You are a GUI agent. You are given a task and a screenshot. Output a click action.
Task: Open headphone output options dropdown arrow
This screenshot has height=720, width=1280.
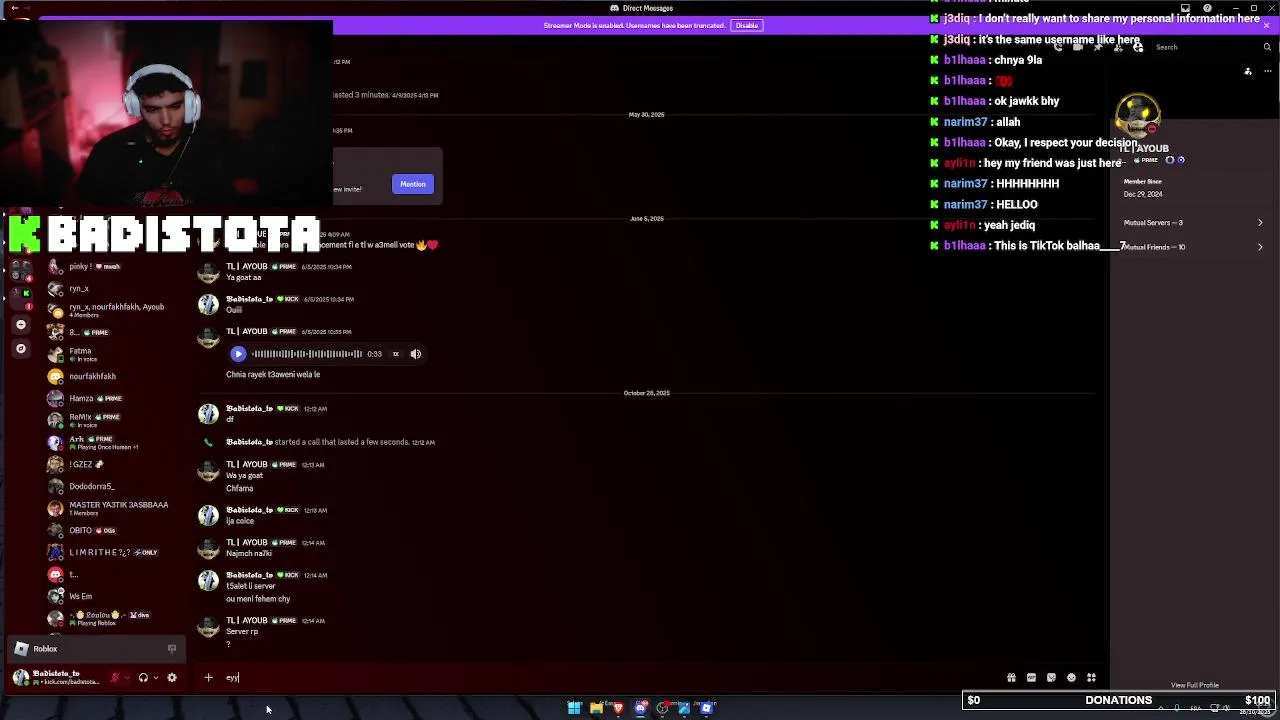point(156,678)
